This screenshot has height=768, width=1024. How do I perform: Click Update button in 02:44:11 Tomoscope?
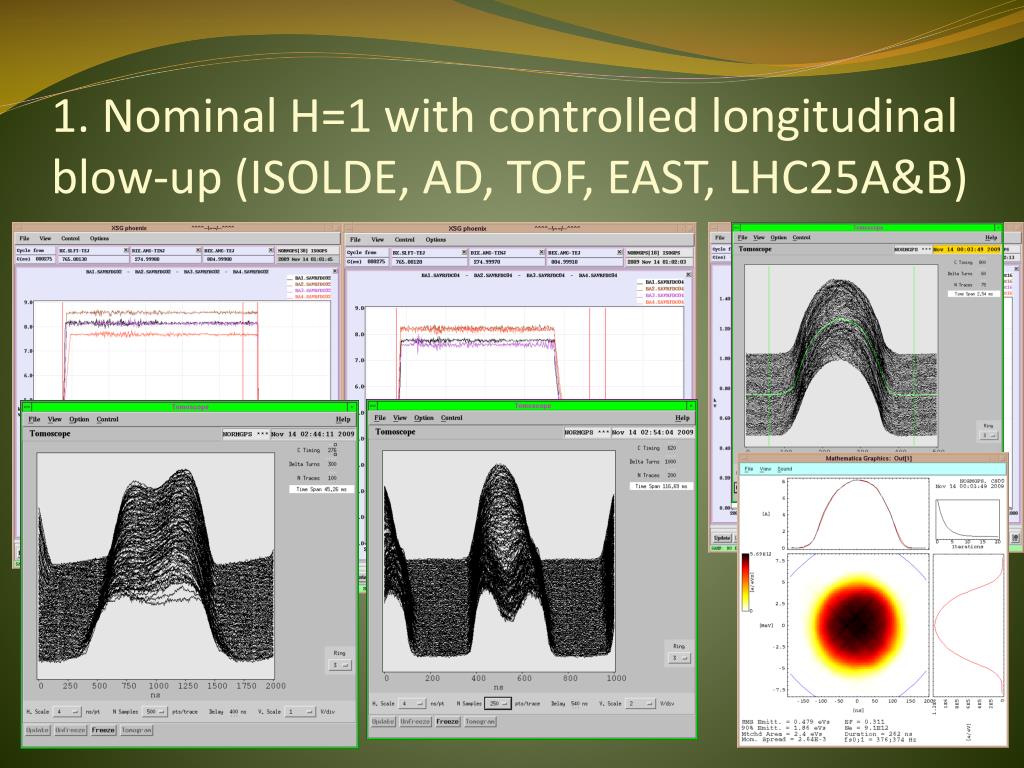(38, 730)
